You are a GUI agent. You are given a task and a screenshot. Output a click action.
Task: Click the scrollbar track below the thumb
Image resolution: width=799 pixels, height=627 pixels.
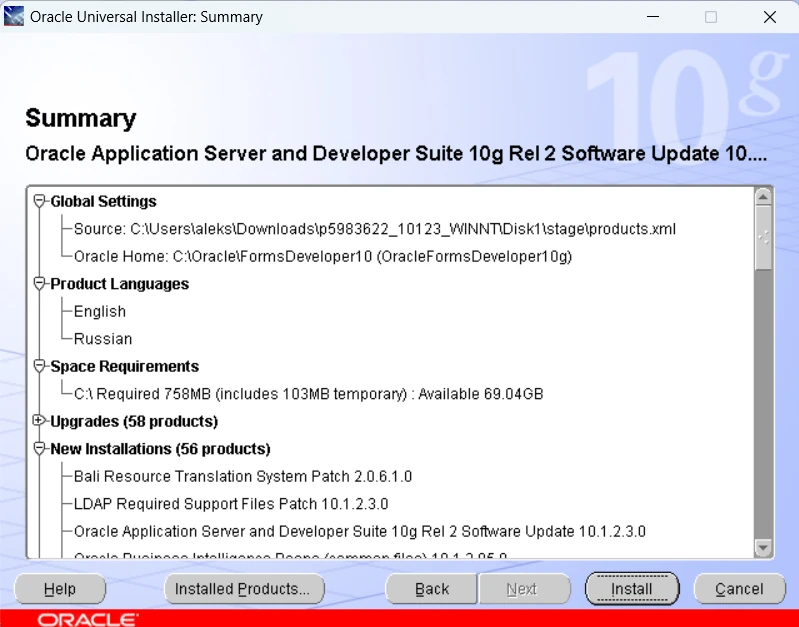pyautogui.click(x=763, y=404)
